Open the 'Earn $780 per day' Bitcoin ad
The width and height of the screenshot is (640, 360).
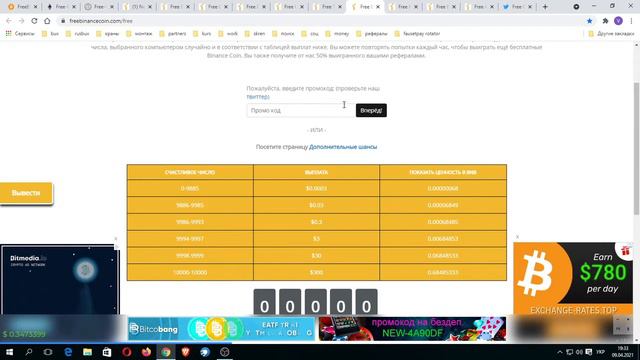[x=573, y=278]
